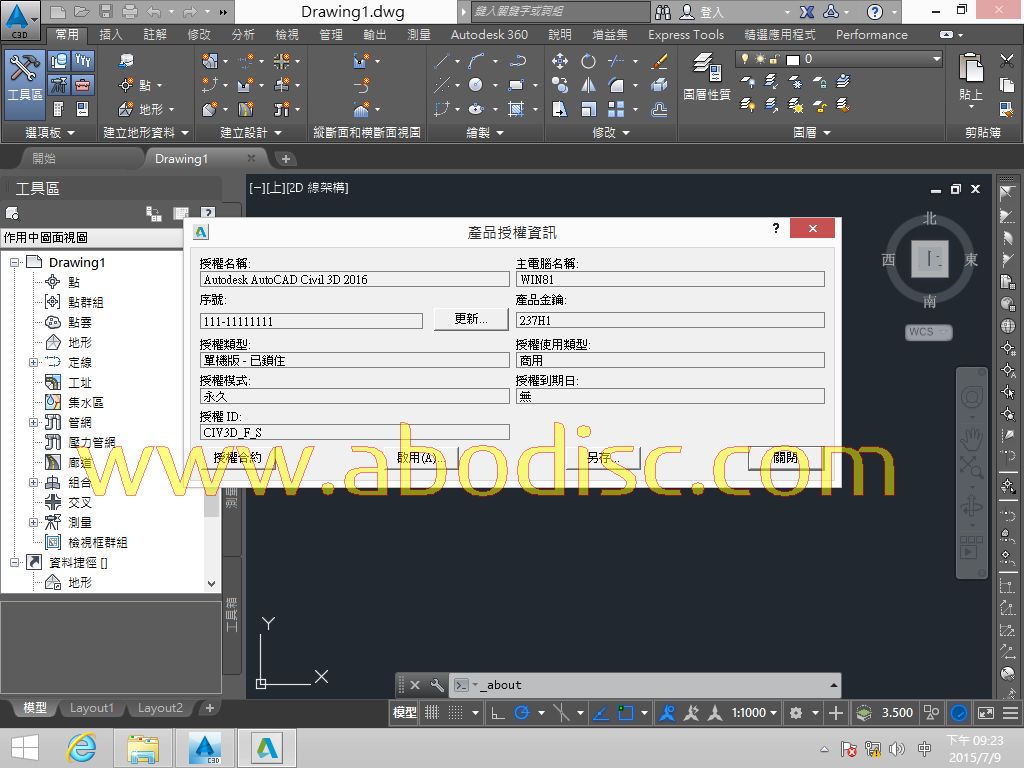Image resolution: width=1024 pixels, height=768 pixels.
Task: Click the layer color swatch in layer dropdown
Action: pyautogui.click(x=793, y=60)
